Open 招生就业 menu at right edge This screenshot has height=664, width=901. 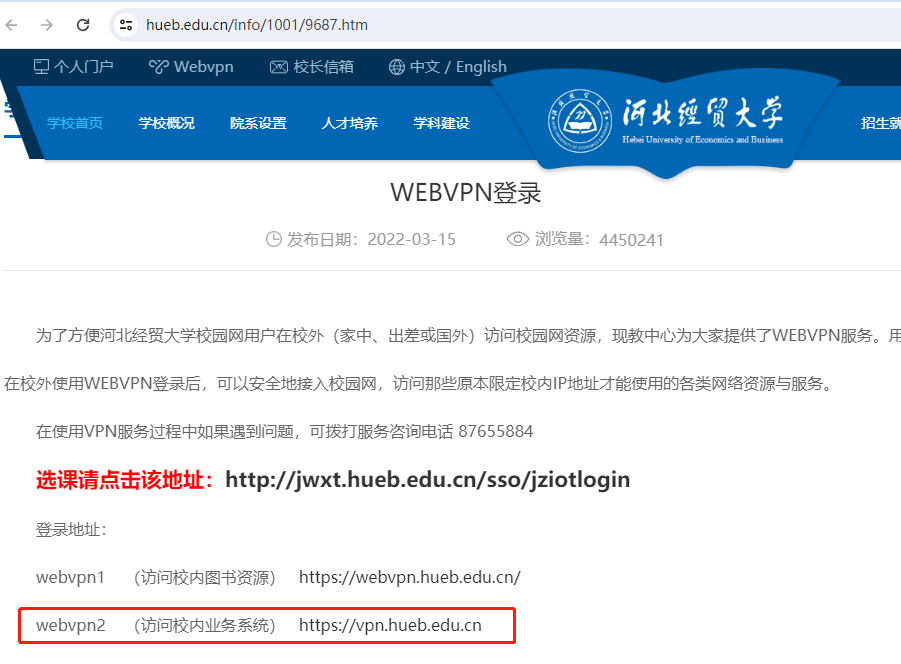pos(880,123)
